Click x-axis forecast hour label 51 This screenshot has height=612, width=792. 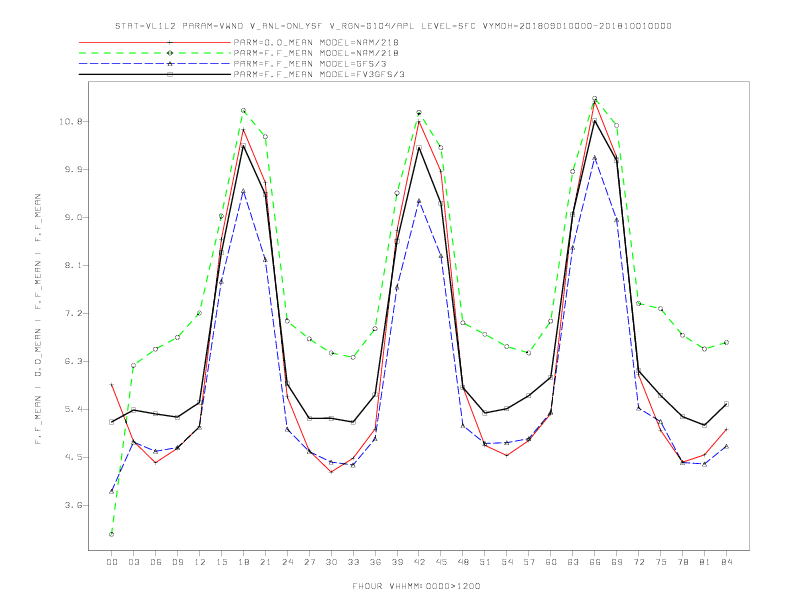(485, 562)
